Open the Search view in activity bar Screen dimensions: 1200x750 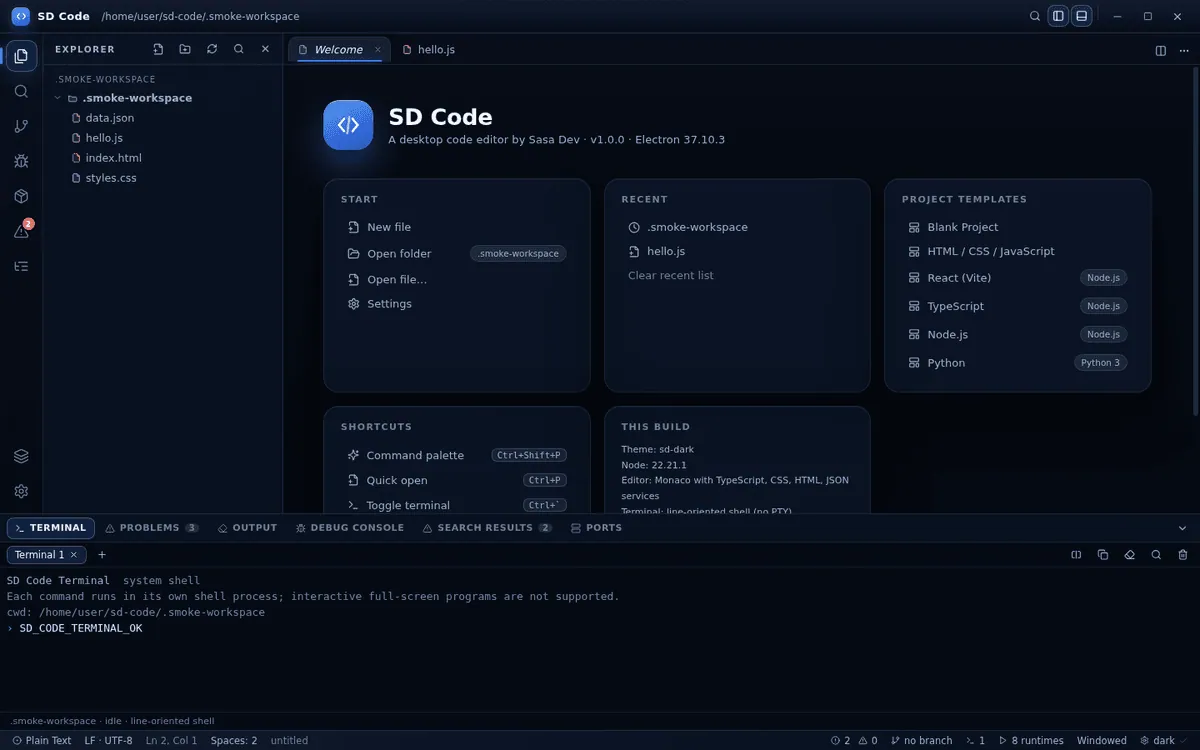point(21,91)
